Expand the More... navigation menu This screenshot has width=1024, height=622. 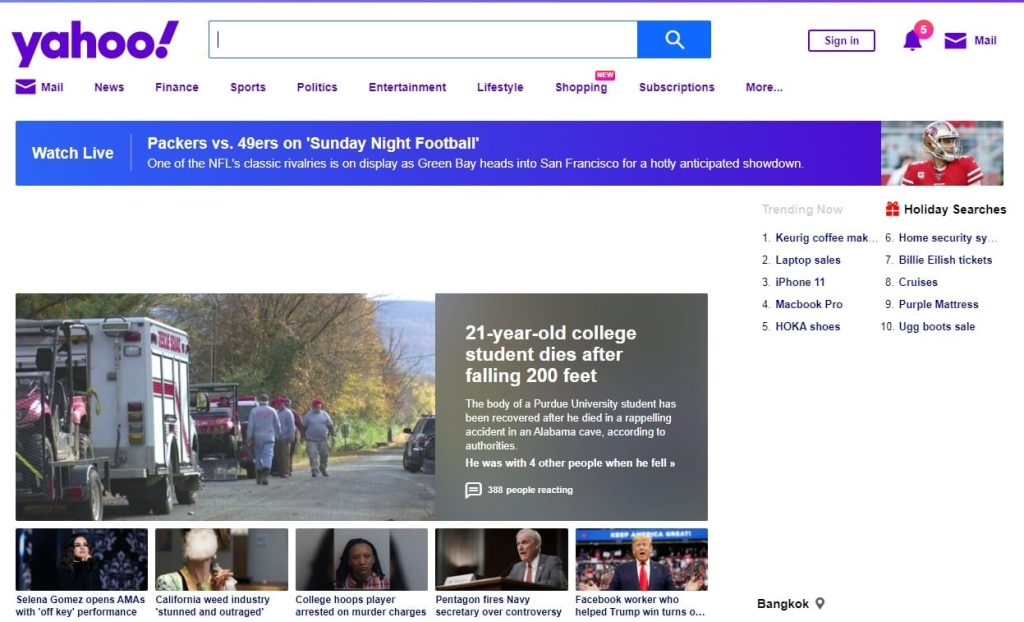click(x=764, y=87)
